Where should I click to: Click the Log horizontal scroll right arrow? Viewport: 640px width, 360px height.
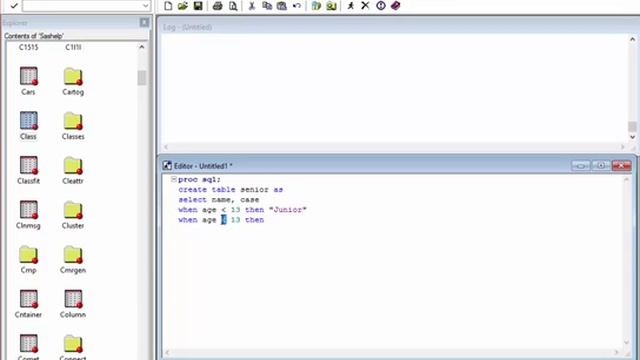pos(623,147)
